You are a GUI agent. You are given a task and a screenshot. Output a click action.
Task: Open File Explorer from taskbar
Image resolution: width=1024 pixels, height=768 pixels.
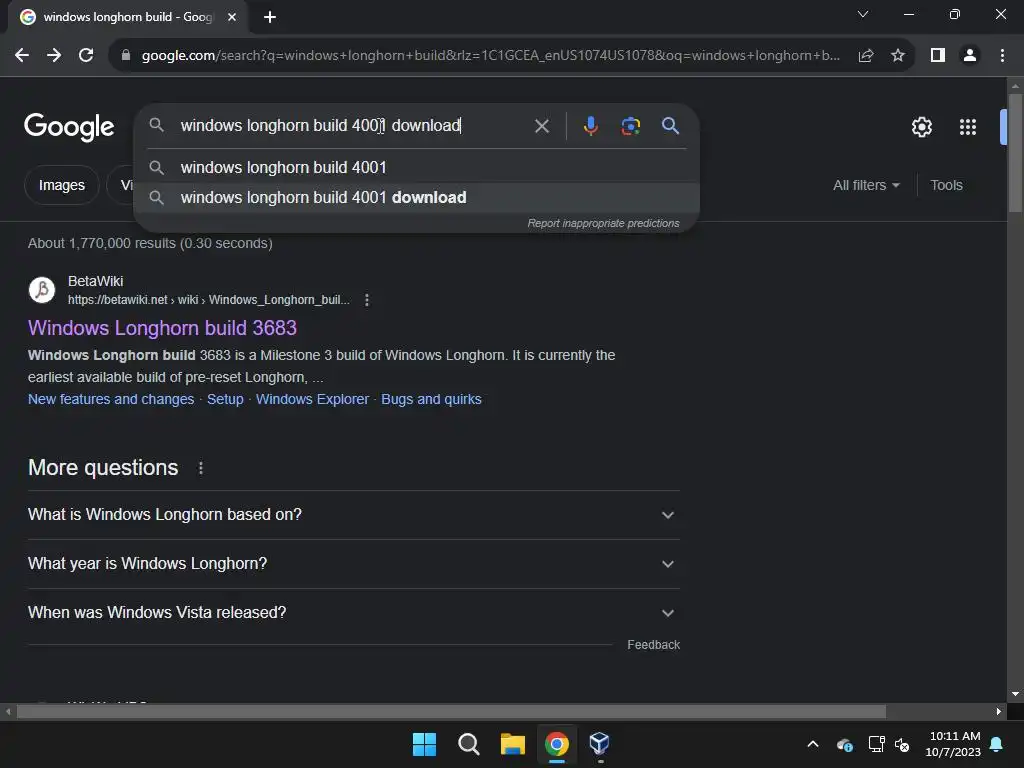(513, 744)
